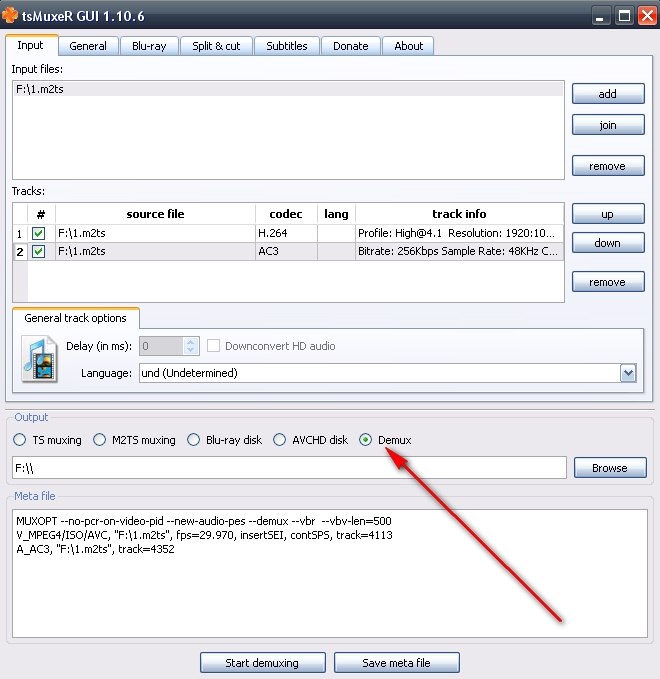This screenshot has width=660, height=679.
Task: Click row number 2 header in Tracks
Action: pyautogui.click(x=20, y=252)
